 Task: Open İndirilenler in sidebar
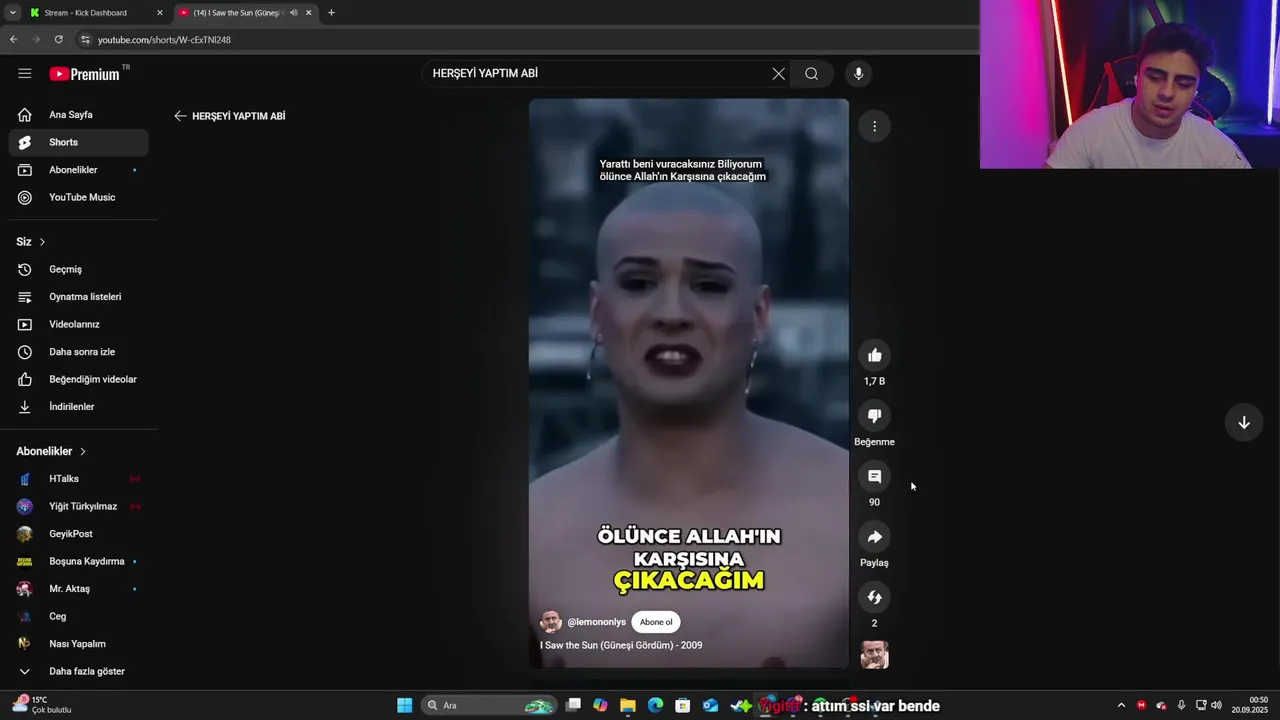pos(78,407)
